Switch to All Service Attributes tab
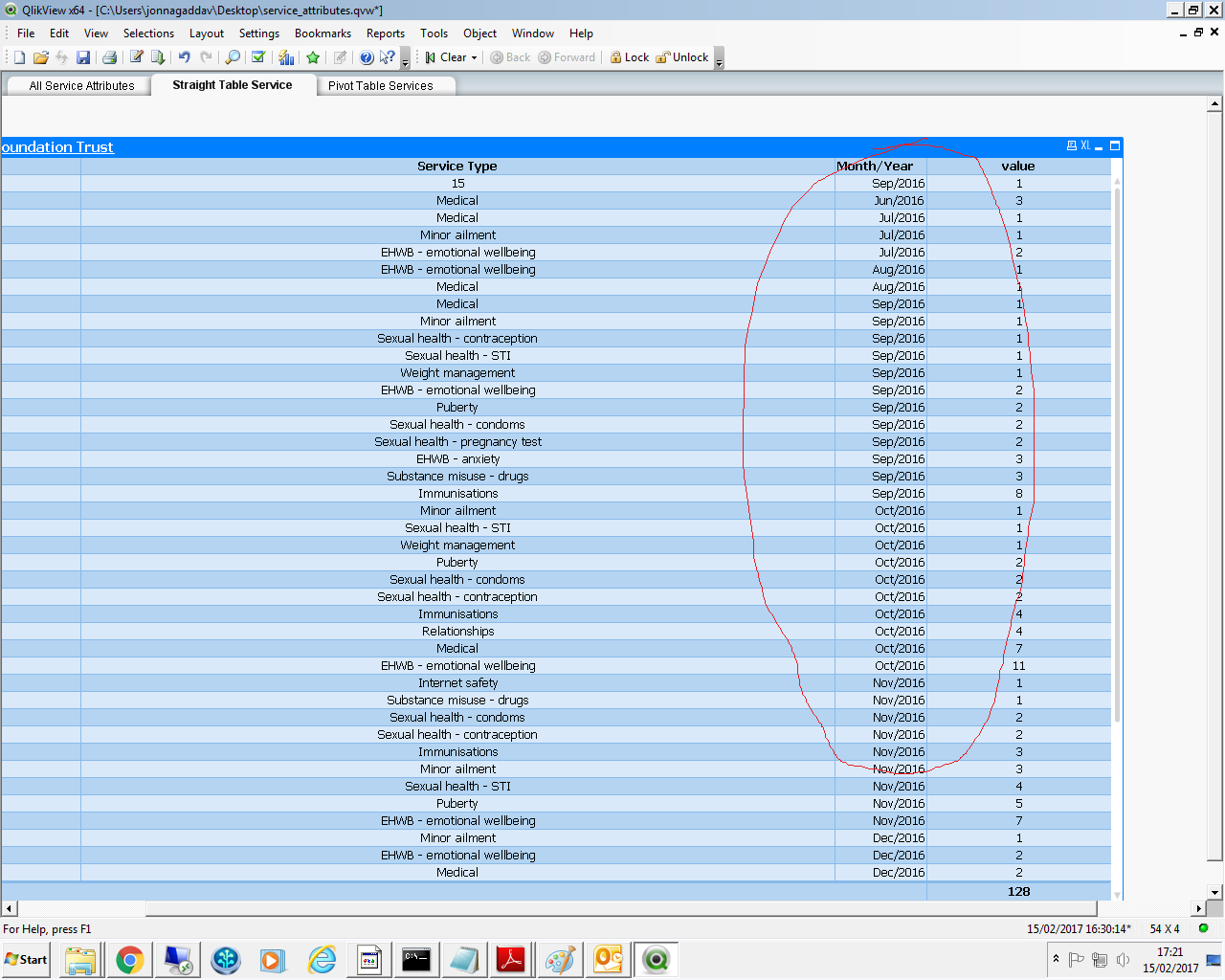 coord(81,85)
